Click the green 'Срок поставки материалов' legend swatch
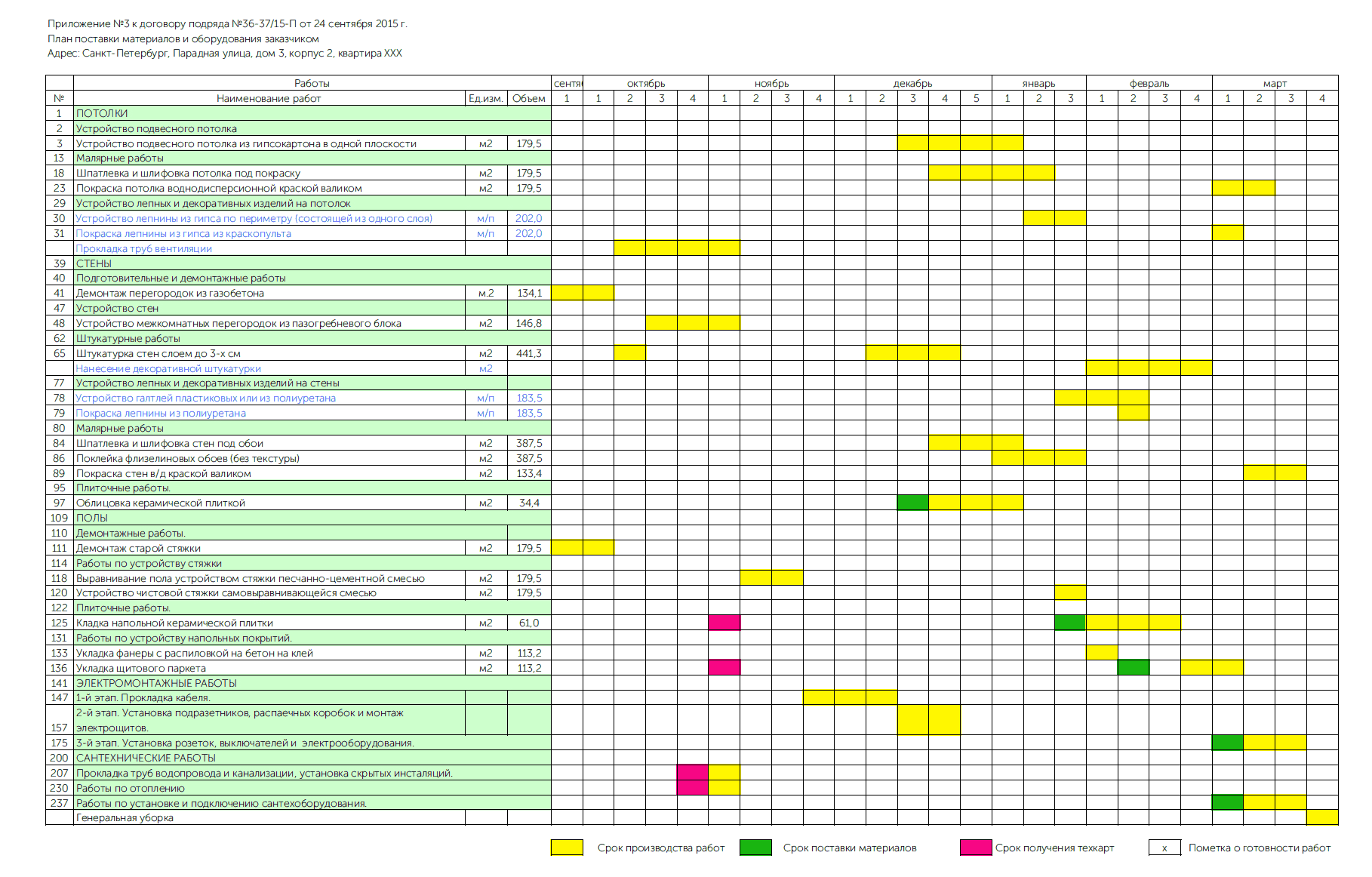This screenshot has width=1372, height=877. pyautogui.click(x=755, y=848)
